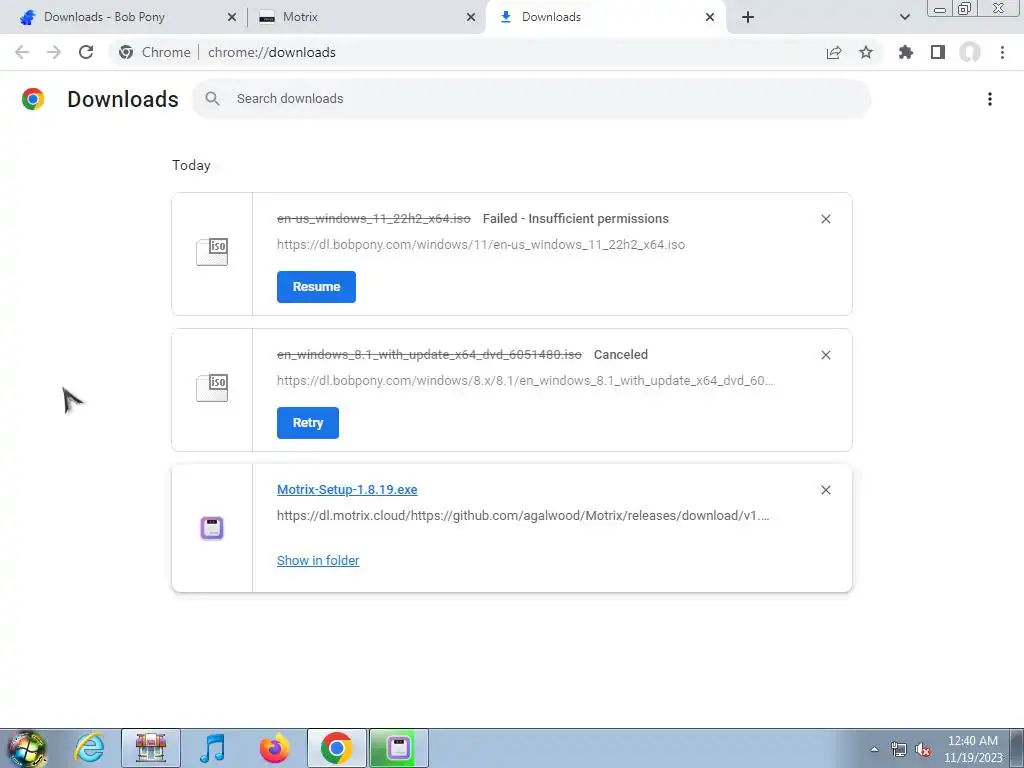This screenshot has width=1024, height=768.
Task: Click the browser forward arrow
Action: tap(54, 52)
